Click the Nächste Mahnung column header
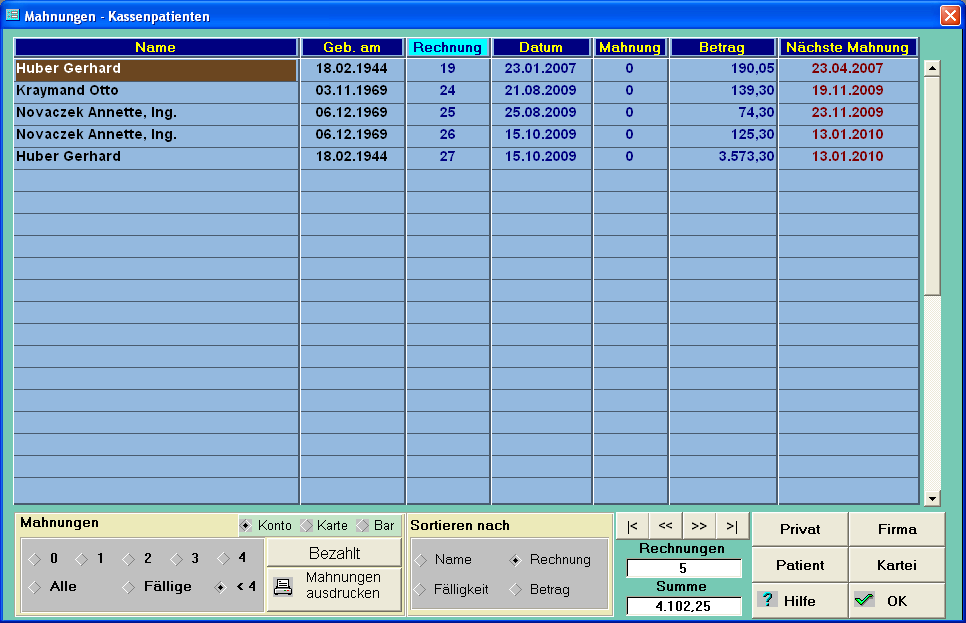 pyautogui.click(x=847, y=47)
